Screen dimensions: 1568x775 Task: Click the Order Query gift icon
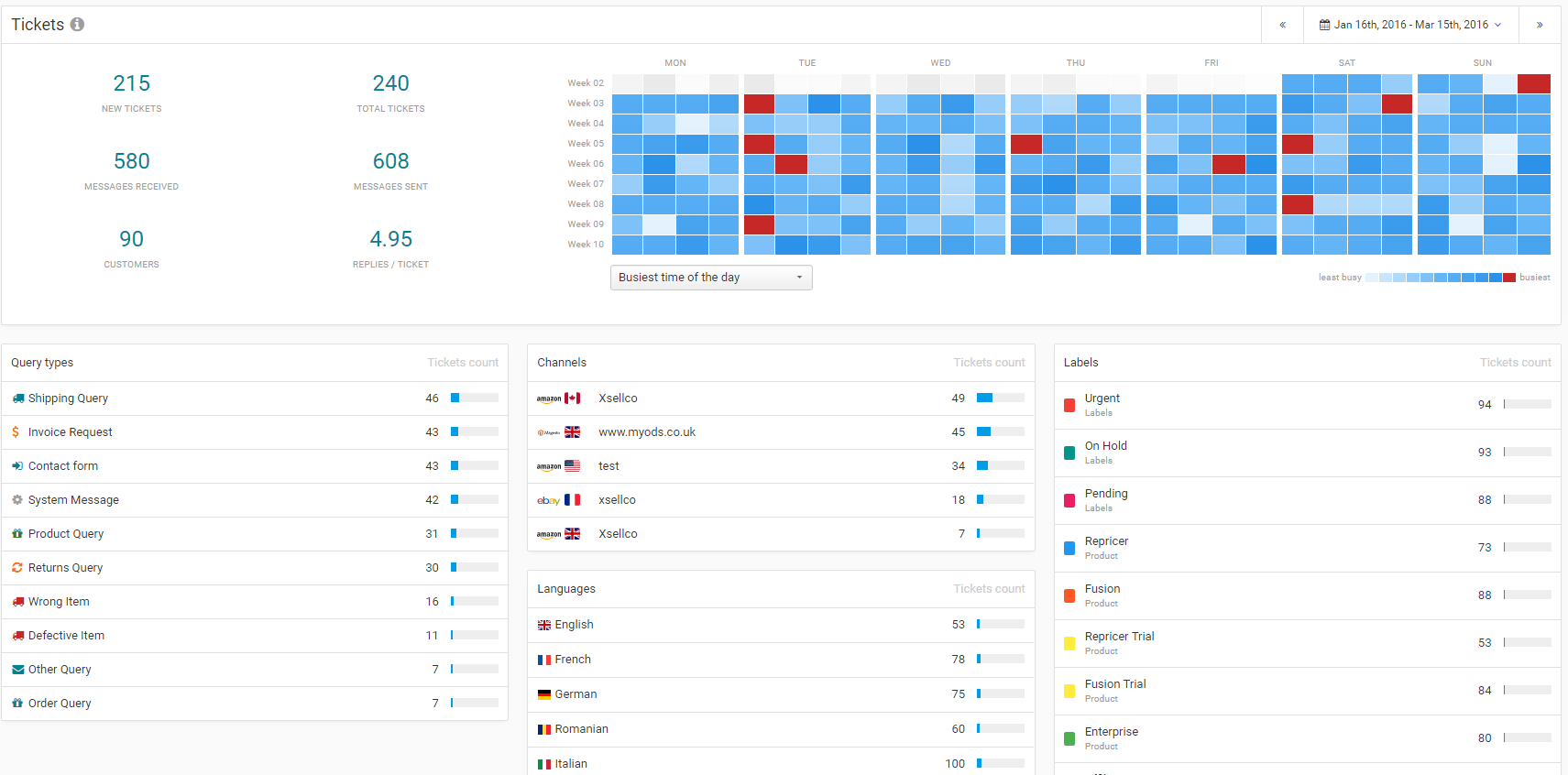(x=17, y=704)
